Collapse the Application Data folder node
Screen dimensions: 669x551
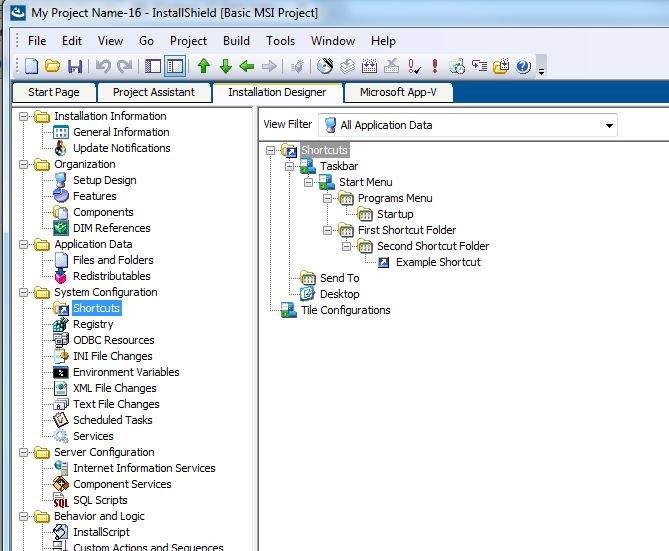[24, 244]
